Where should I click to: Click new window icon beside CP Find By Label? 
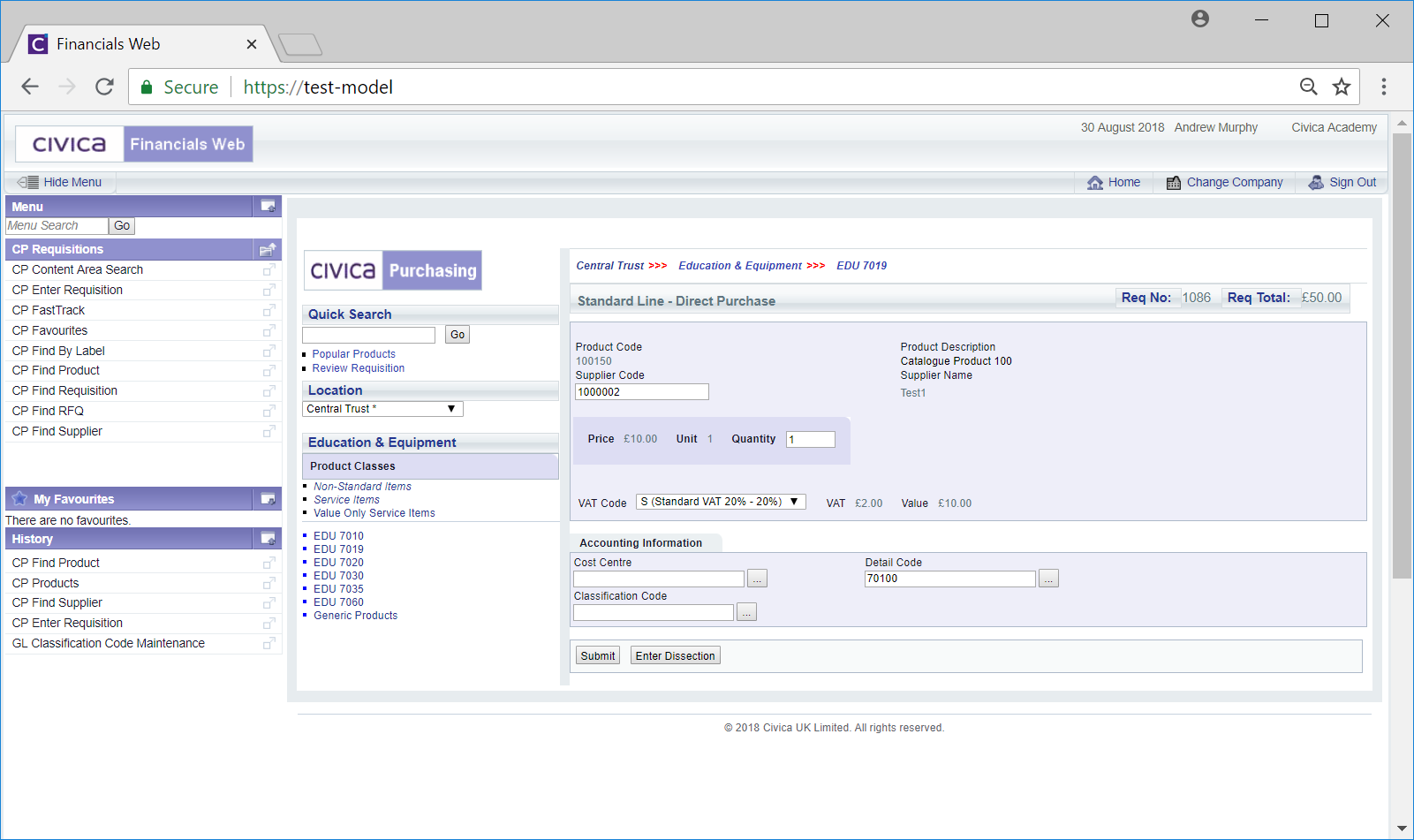268,351
